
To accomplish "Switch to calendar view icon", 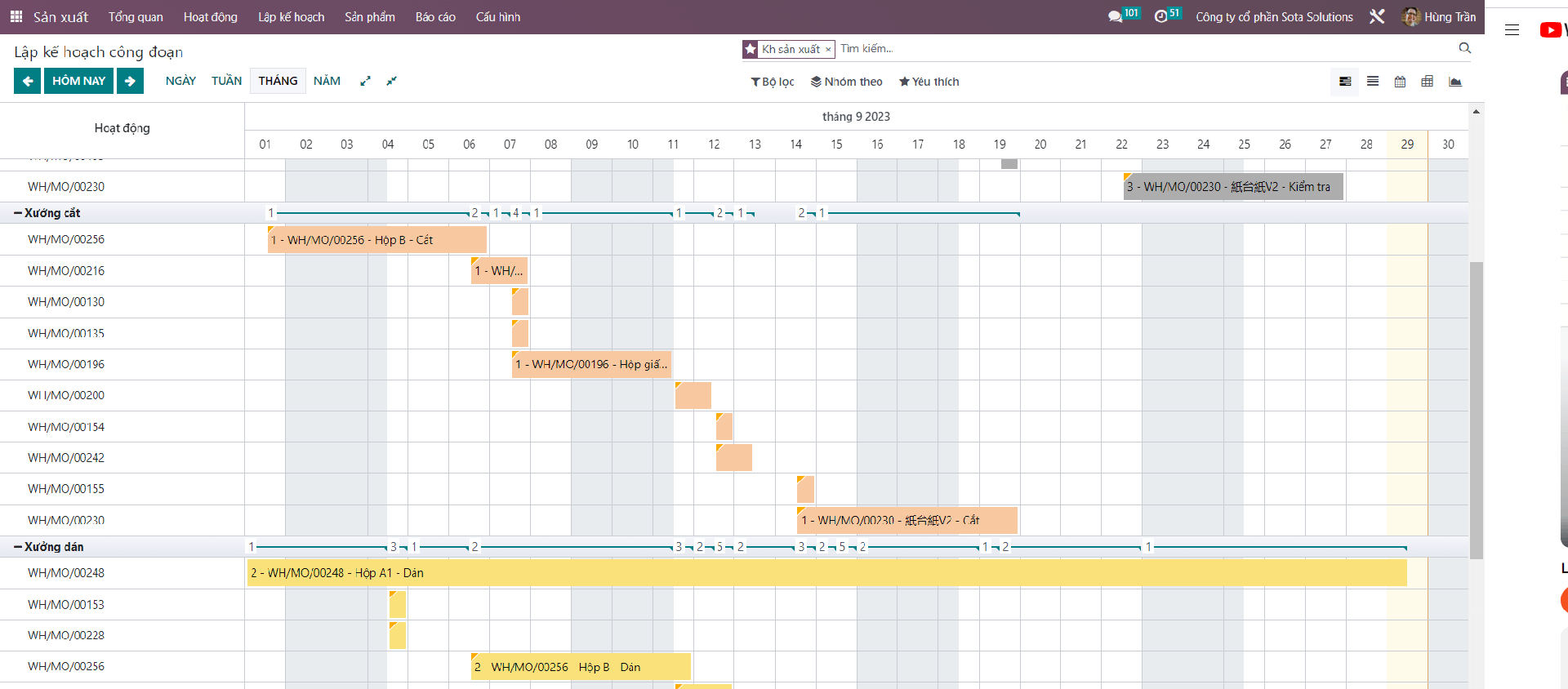I will tap(1400, 82).
